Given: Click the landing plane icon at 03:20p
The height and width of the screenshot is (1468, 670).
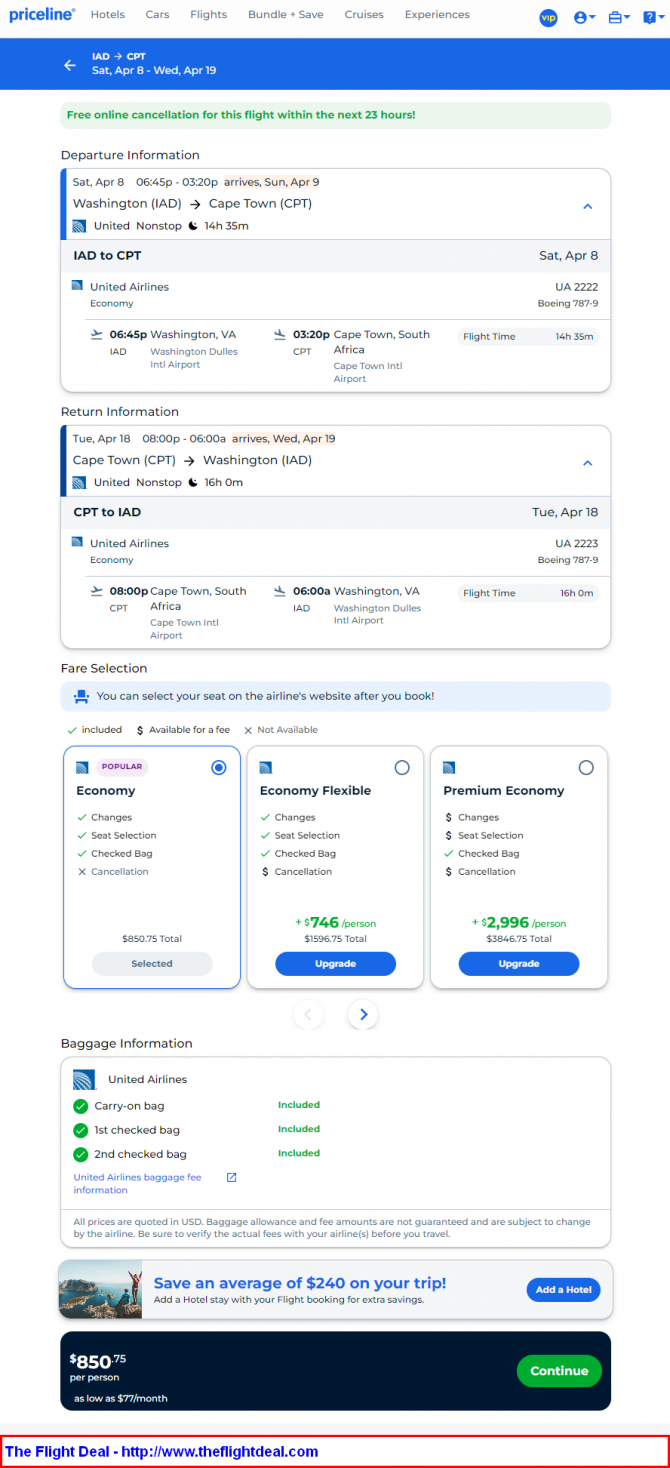Looking at the screenshot, I should (x=280, y=334).
